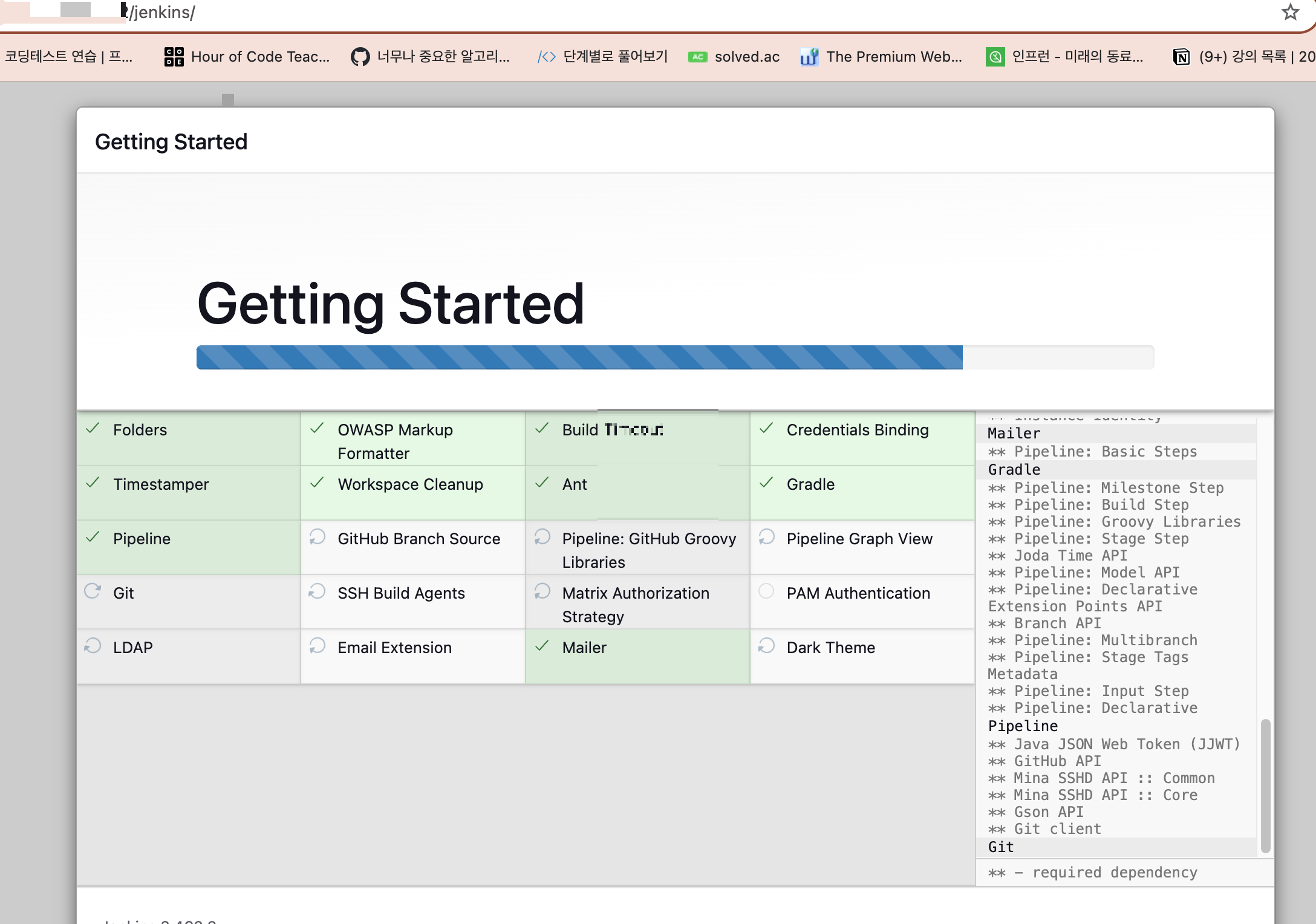Screen dimensions: 1316x924
Task: Click the pending icon for SSH Build Agents
Action: (317, 591)
